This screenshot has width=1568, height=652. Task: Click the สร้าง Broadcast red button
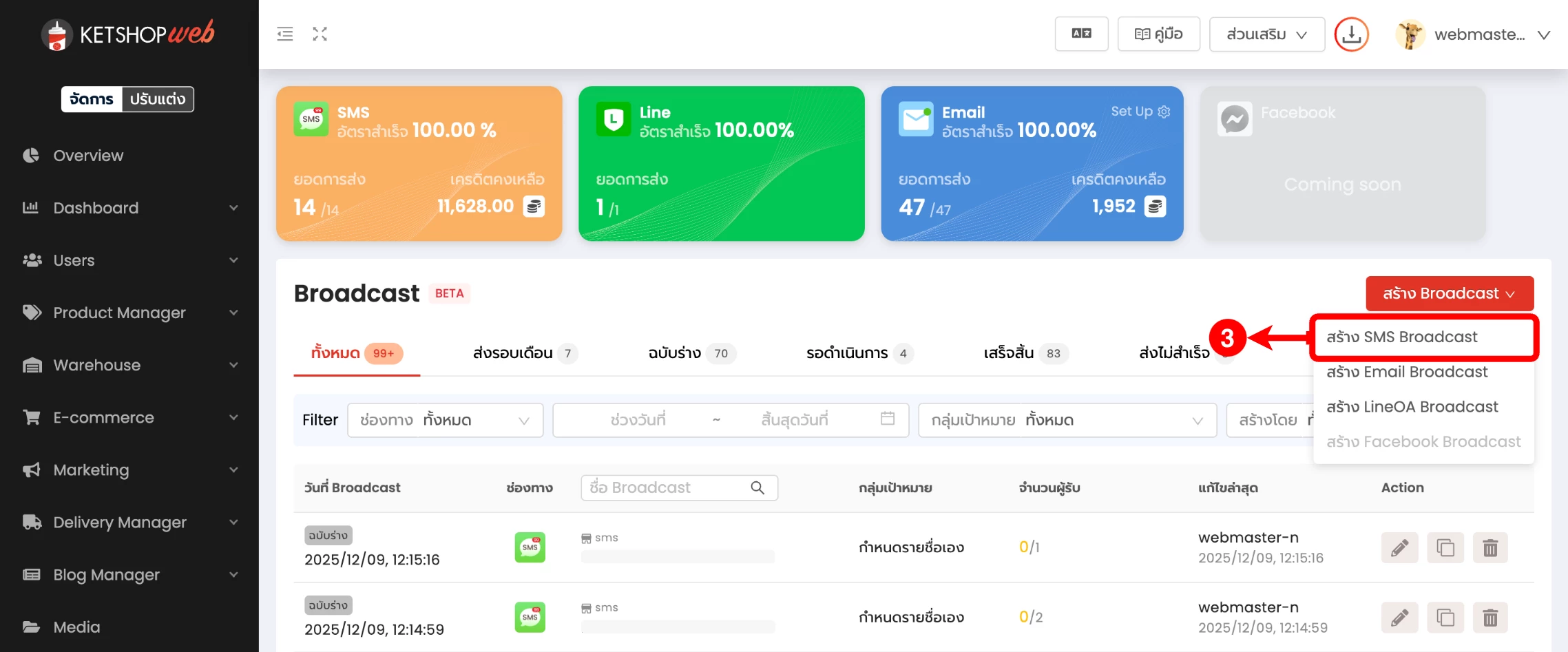[x=1449, y=293]
